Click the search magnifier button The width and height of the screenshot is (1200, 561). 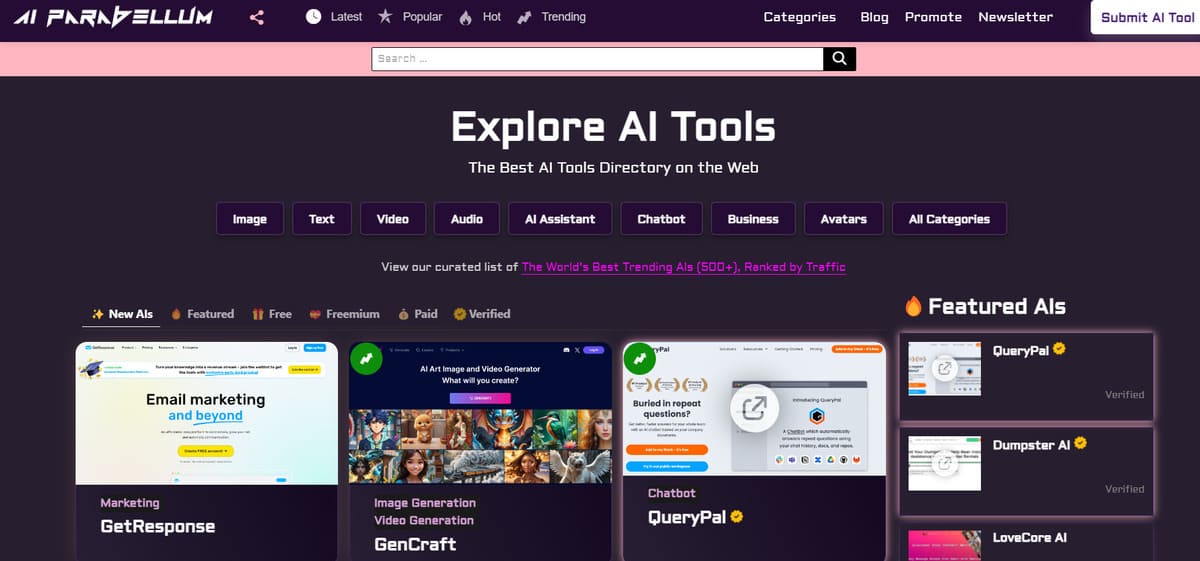pyautogui.click(x=839, y=59)
